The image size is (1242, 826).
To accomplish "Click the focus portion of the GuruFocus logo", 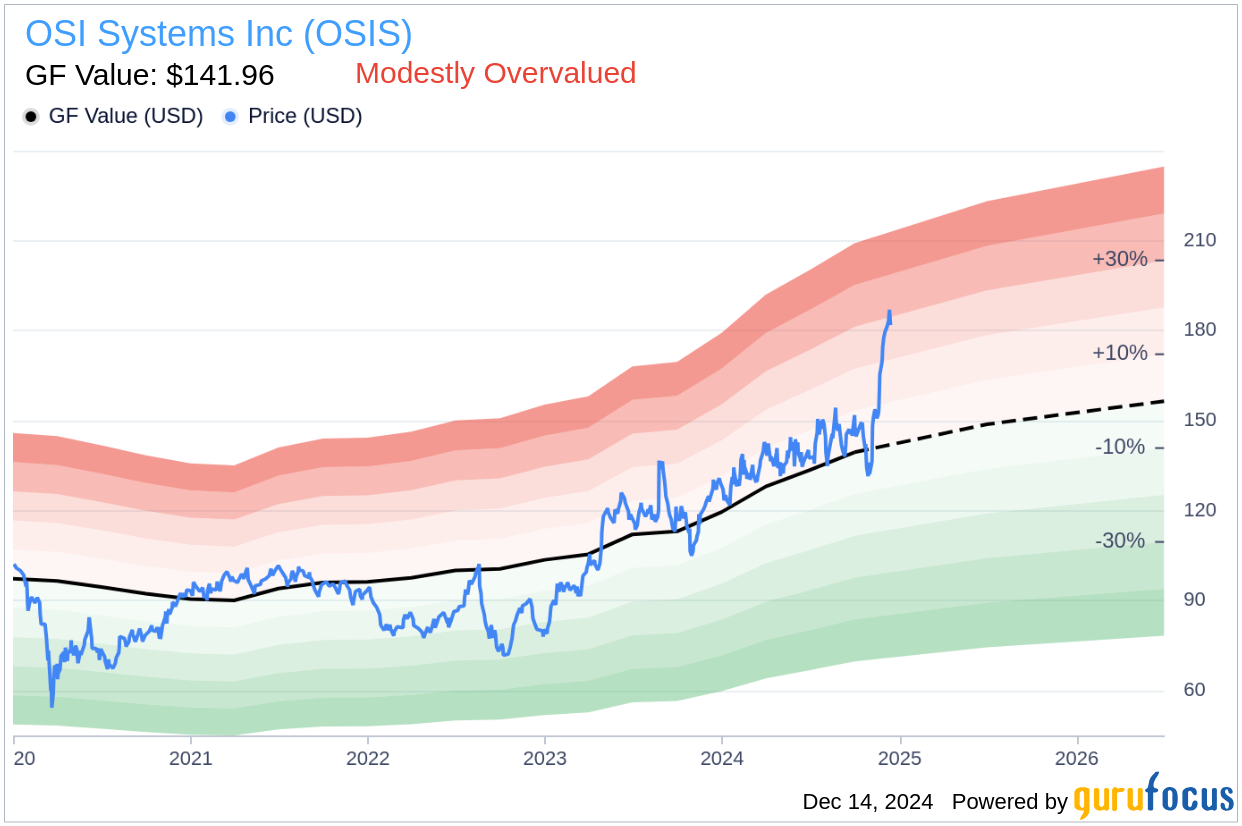I will 1189,801.
